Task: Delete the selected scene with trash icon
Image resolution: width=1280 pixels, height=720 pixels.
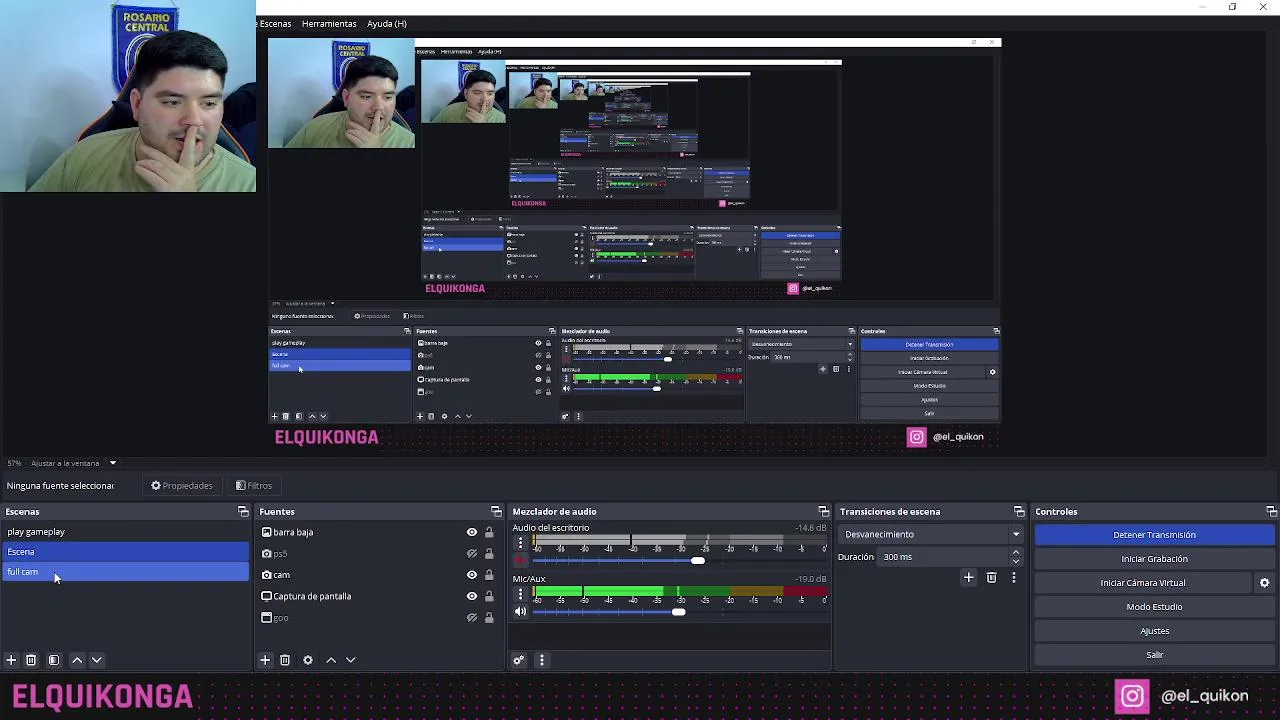Action: pyautogui.click(x=31, y=660)
